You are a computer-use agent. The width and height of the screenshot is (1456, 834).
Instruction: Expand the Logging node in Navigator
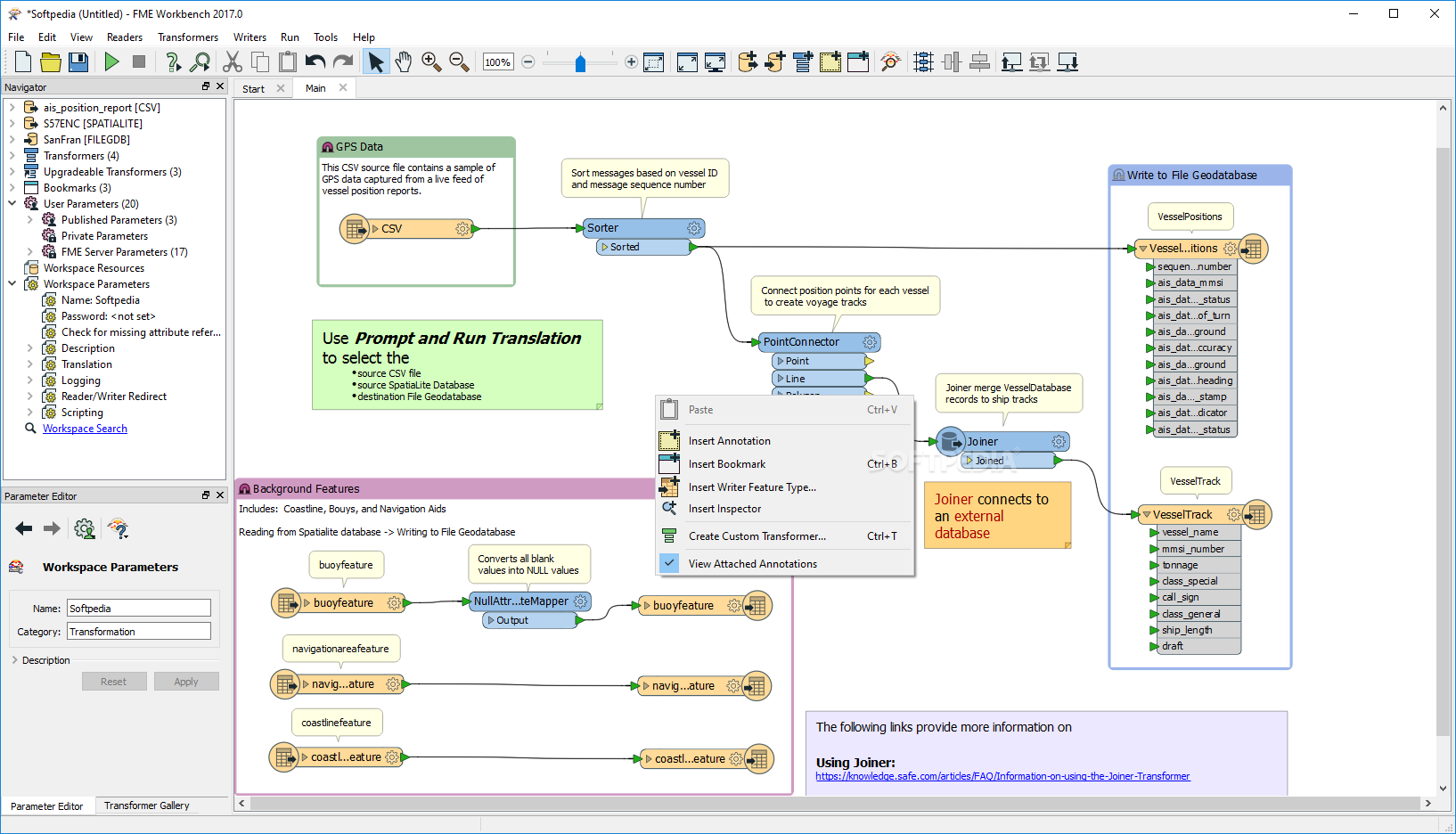29,380
